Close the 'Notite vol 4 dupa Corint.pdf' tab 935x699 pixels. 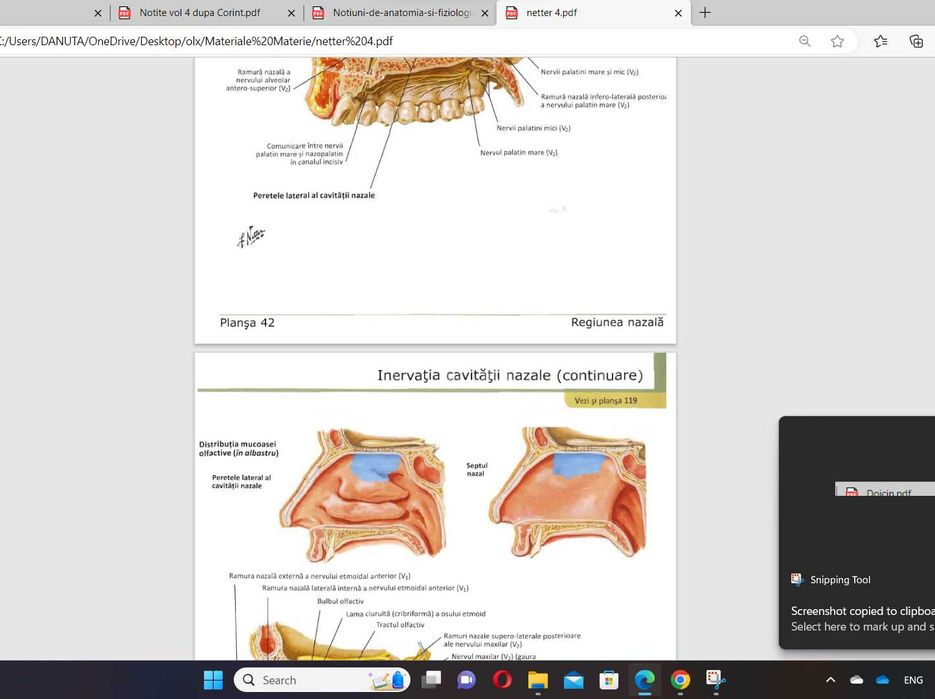(x=291, y=13)
